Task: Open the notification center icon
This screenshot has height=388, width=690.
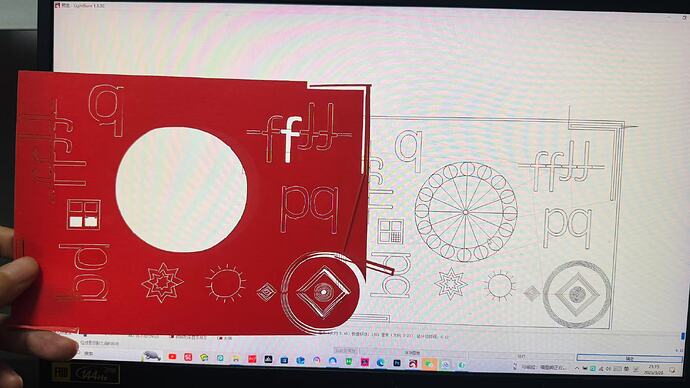Action: click(x=672, y=370)
